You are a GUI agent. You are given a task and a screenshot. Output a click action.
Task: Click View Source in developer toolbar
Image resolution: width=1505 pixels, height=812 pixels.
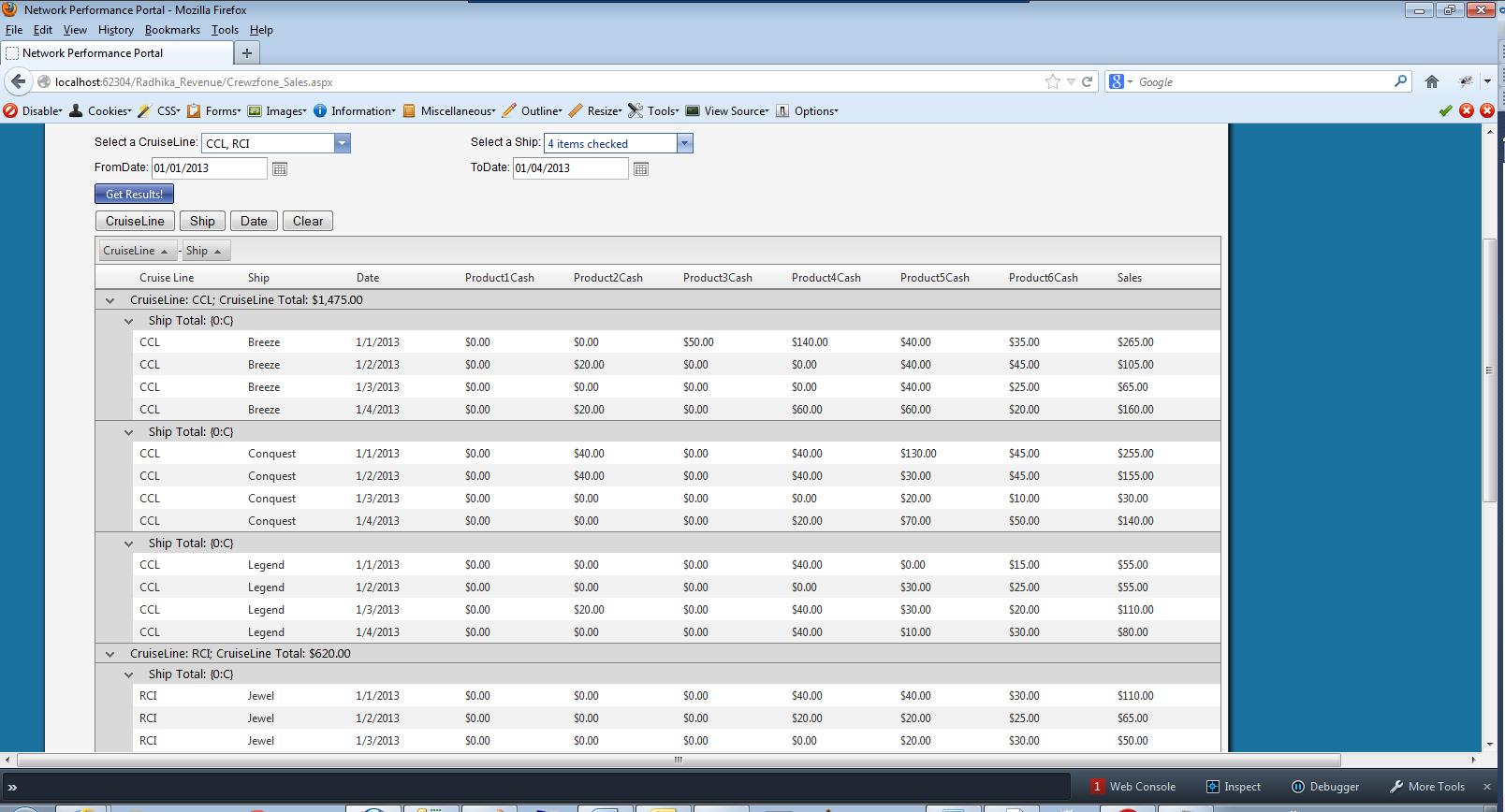(x=727, y=110)
